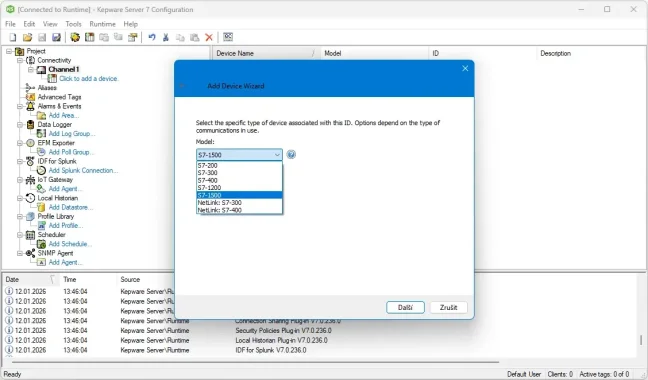The image size is (648, 380).
Task: Click the New Device toolbar icon
Action: (89, 38)
